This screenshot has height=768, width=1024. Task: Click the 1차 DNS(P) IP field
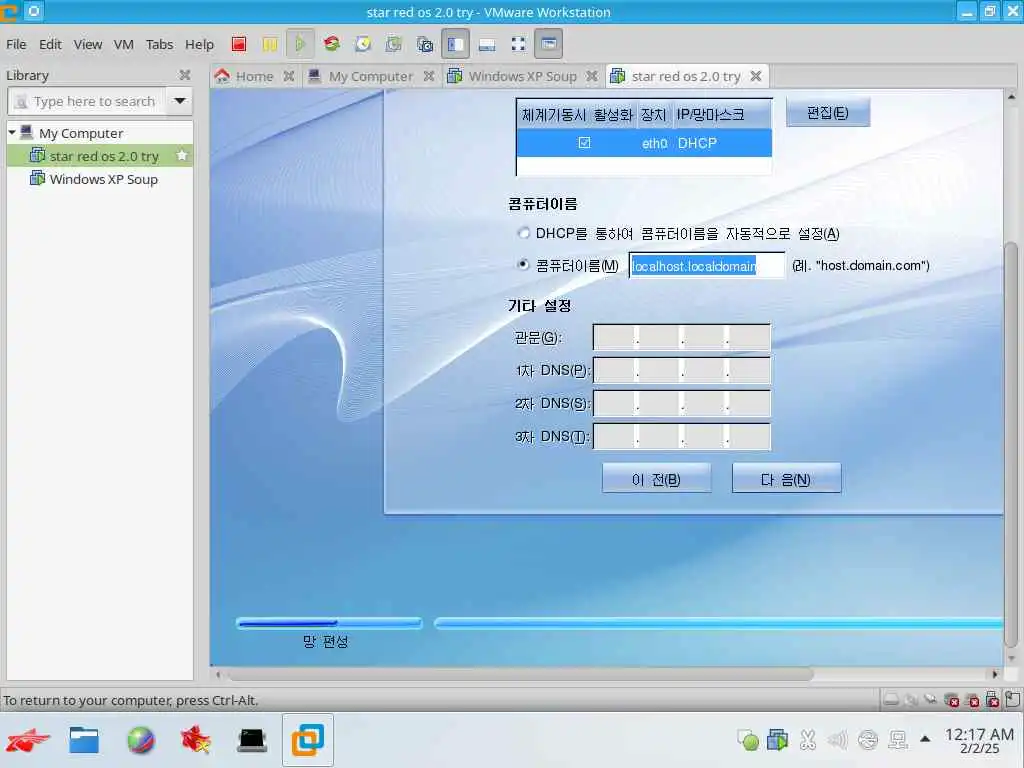[682, 370]
